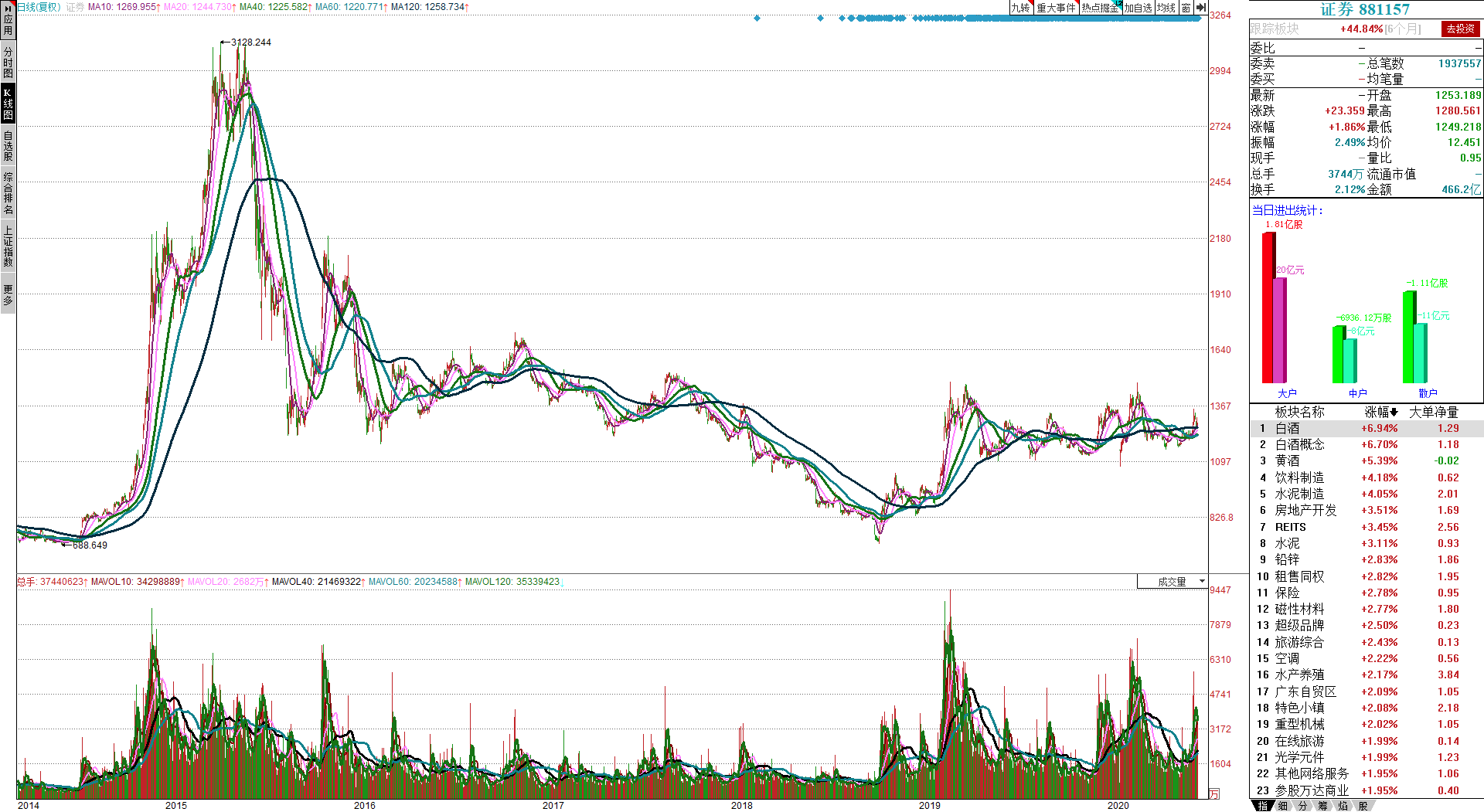Select the 超级品牌 sector row
This screenshot has width=1484, height=812.
click(x=1367, y=625)
